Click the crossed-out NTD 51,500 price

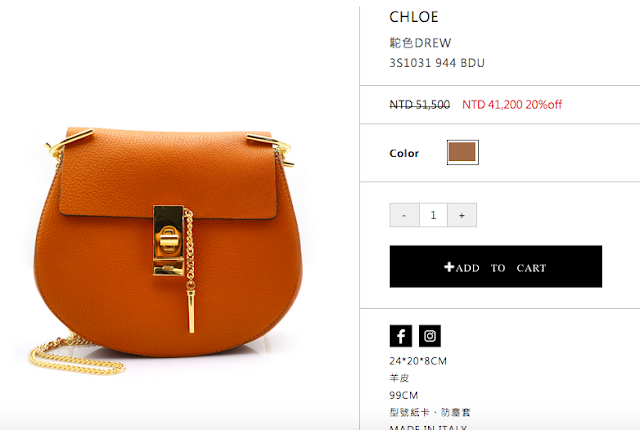420,105
